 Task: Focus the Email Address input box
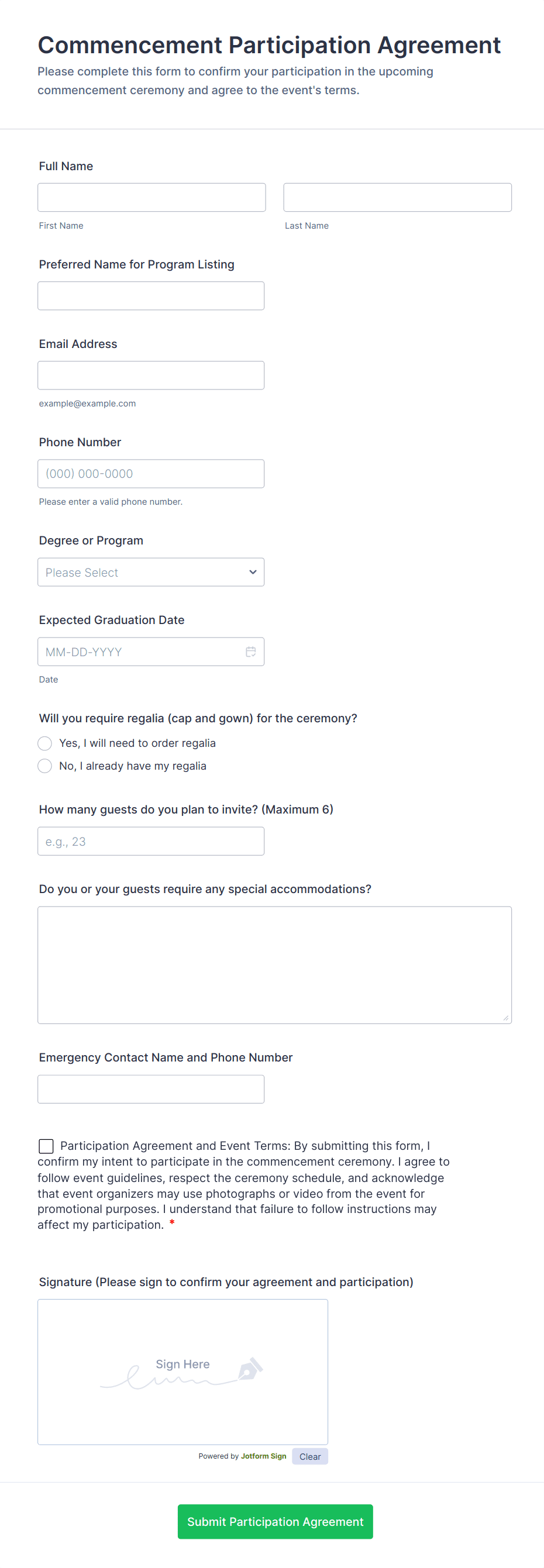pyautogui.click(x=151, y=375)
